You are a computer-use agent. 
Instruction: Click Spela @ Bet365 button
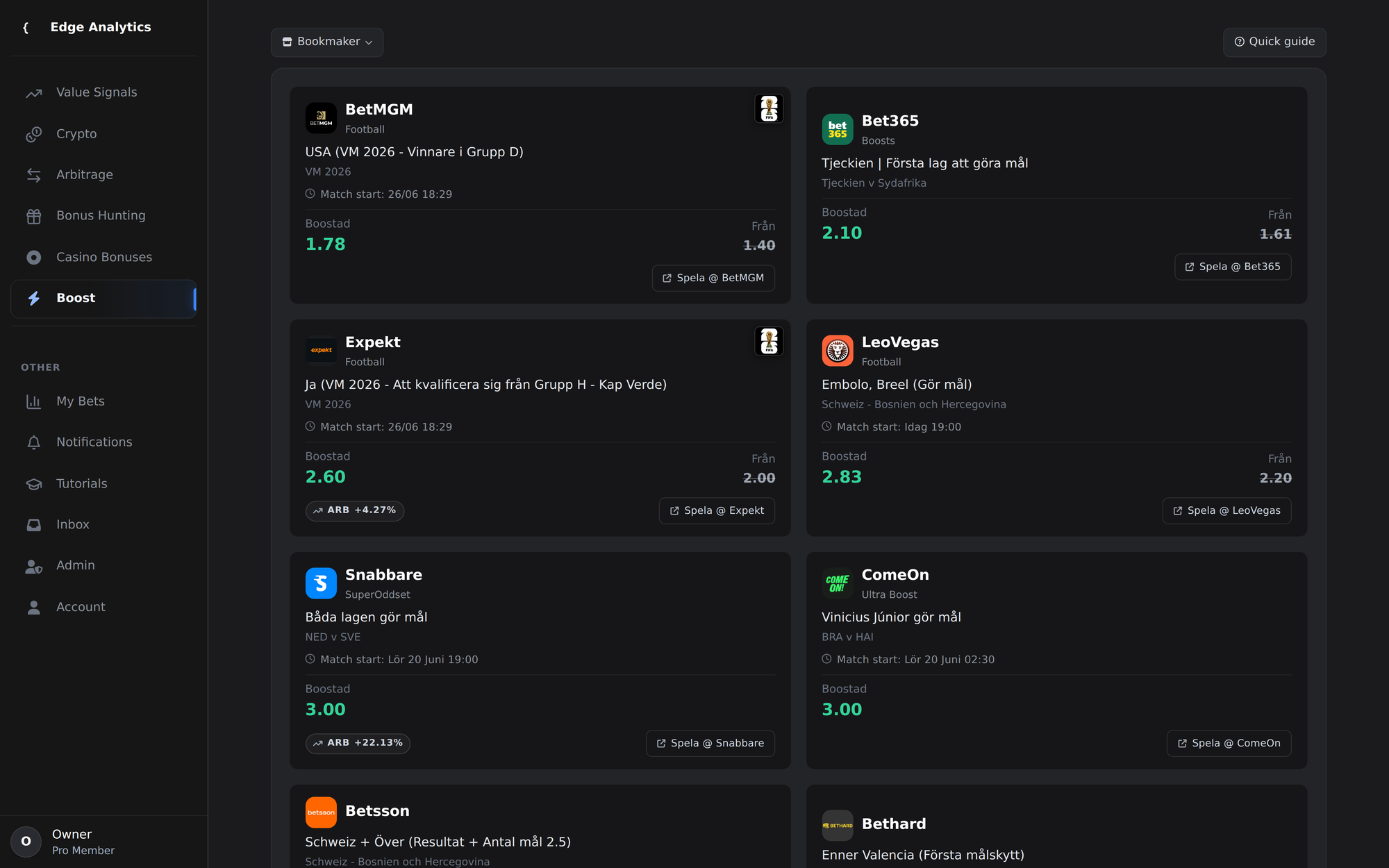click(1233, 267)
